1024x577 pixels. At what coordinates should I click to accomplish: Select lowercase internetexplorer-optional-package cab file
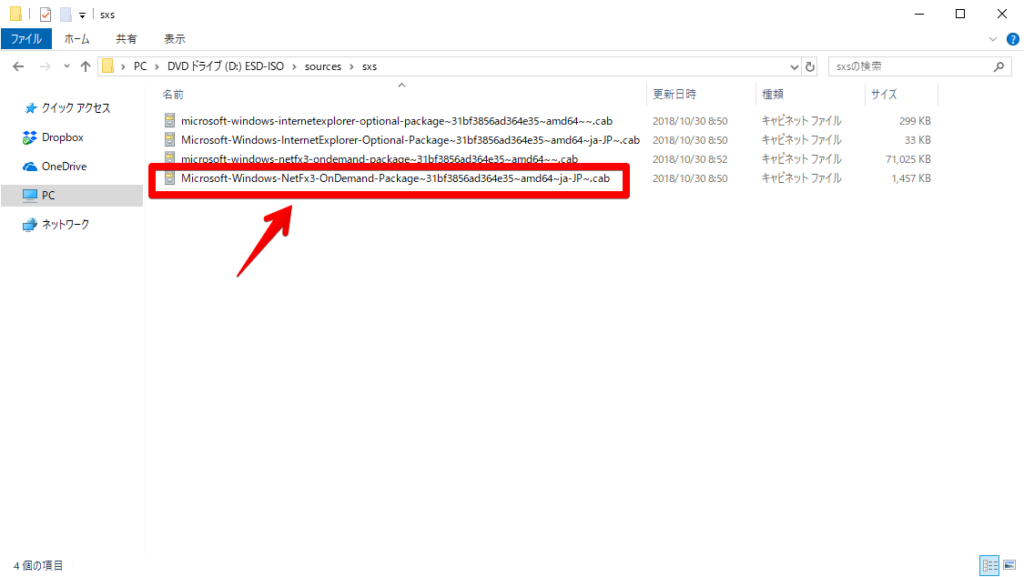point(396,121)
